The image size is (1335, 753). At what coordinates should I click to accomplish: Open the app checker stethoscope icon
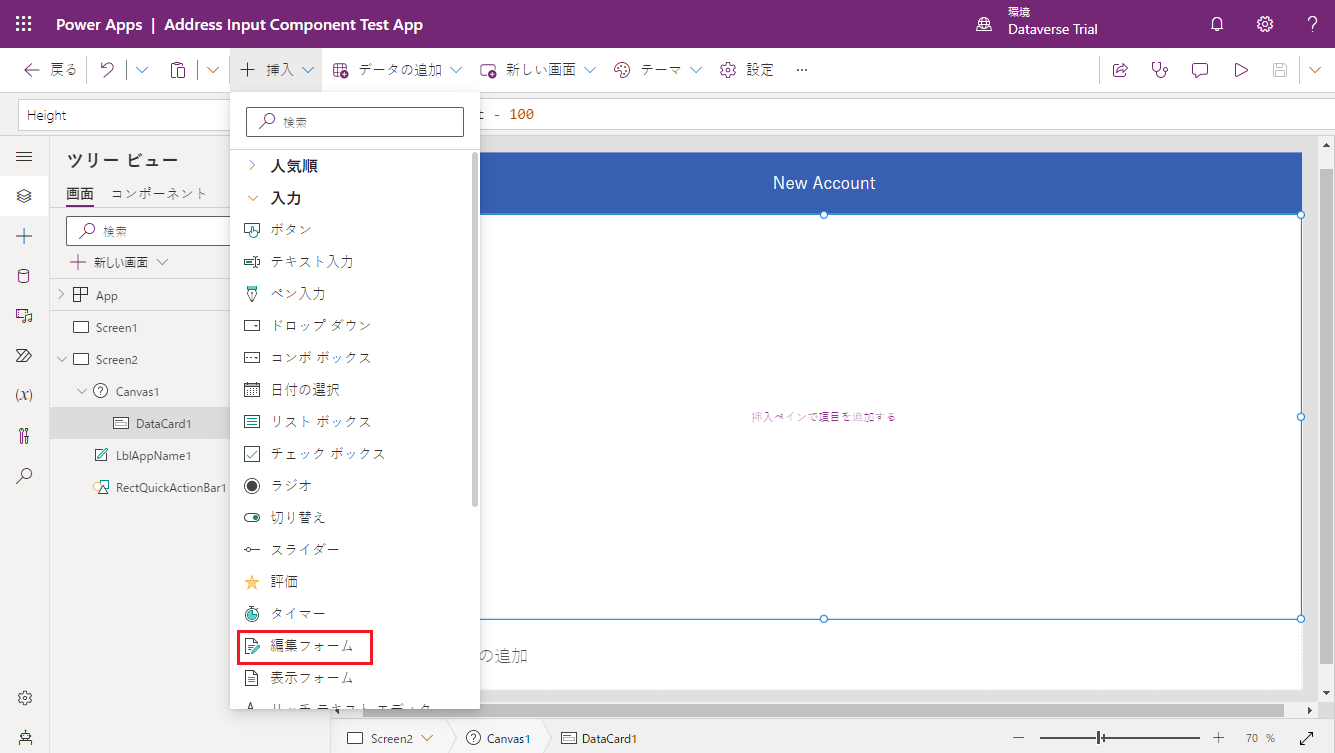tap(1160, 70)
